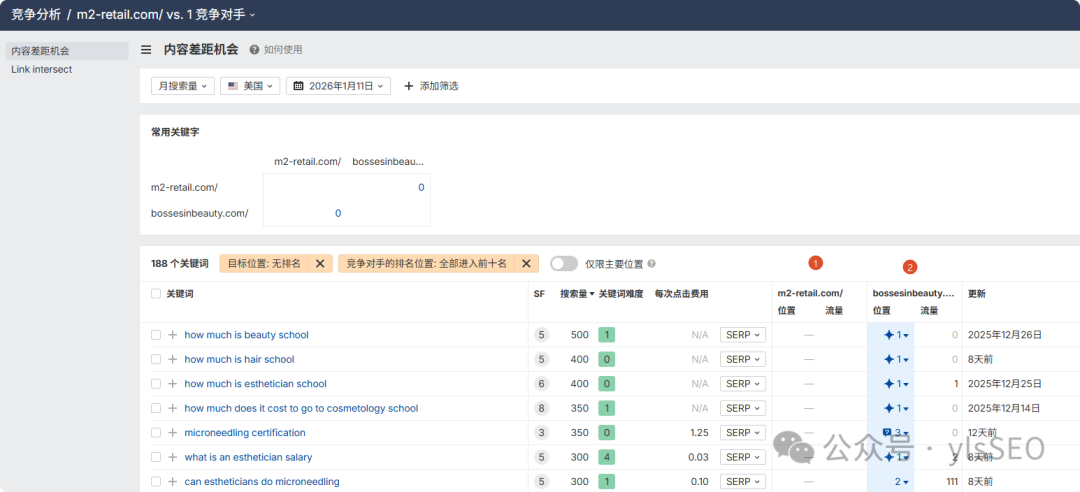Open the hamburger menu beside 内容差距机会
The width and height of the screenshot is (1080, 492).
pos(146,50)
